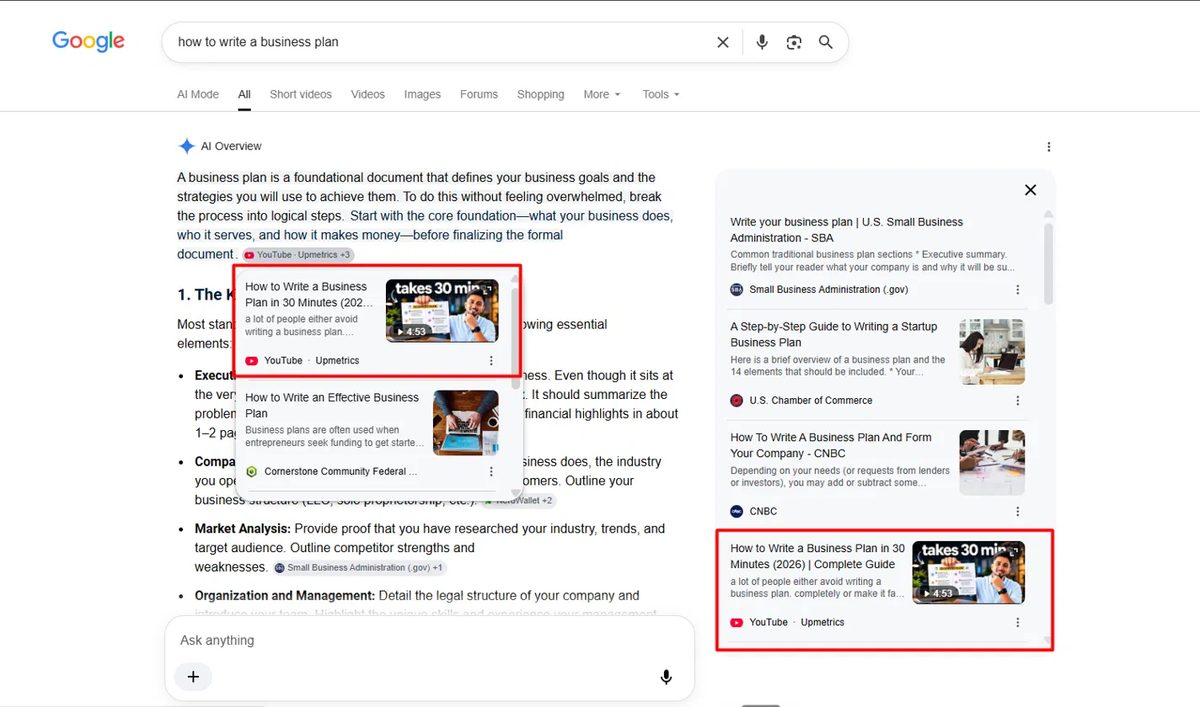Start voice search with microphone icon in search bar
Viewport: 1200px width, 707px height.
pyautogui.click(x=762, y=42)
